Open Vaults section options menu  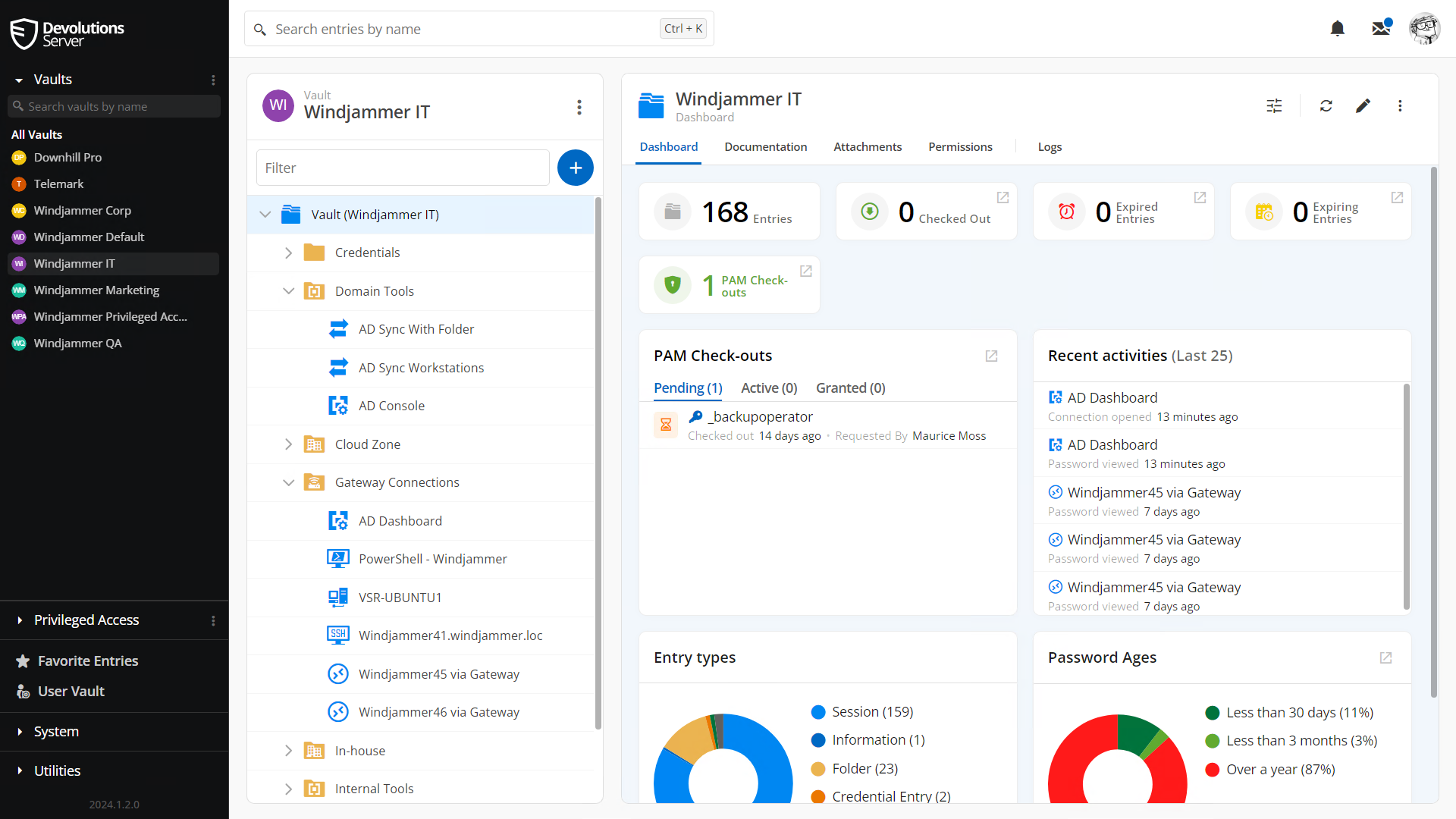click(213, 80)
